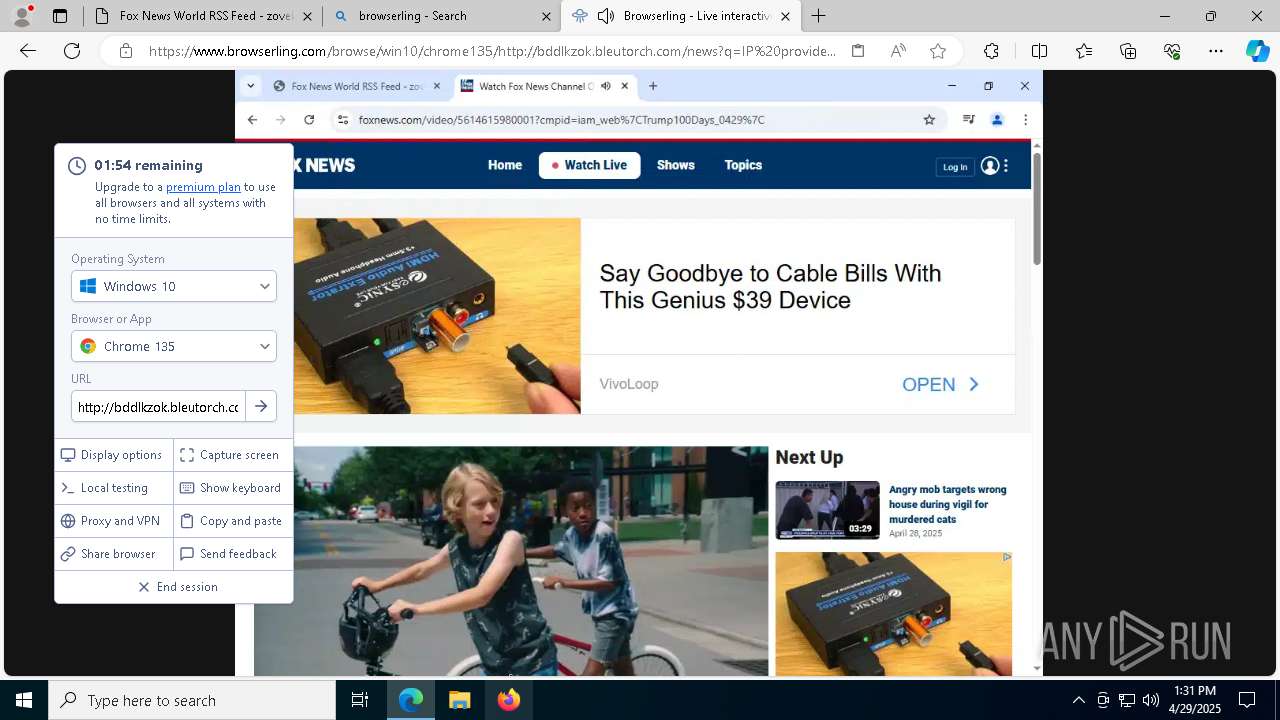Viewport: 1280px width, 720px height.
Task: Open Display options
Action: 114,455
